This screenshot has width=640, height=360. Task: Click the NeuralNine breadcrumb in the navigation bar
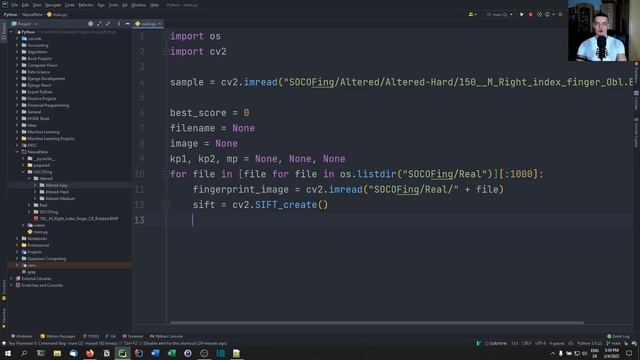point(32,14)
